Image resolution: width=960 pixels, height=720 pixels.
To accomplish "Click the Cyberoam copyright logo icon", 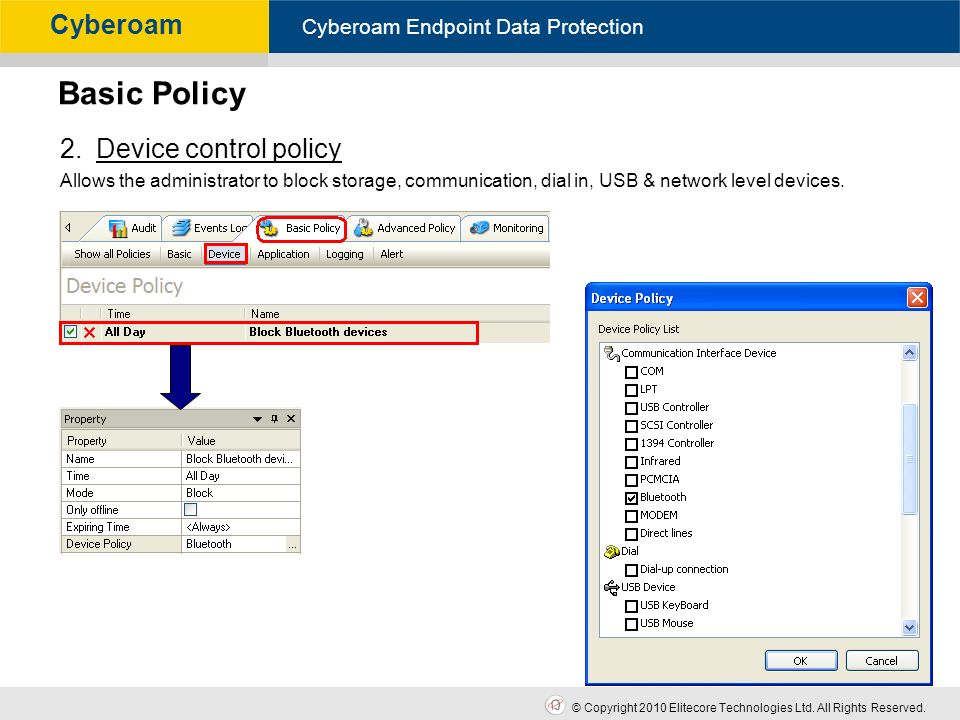I will tap(555, 705).
